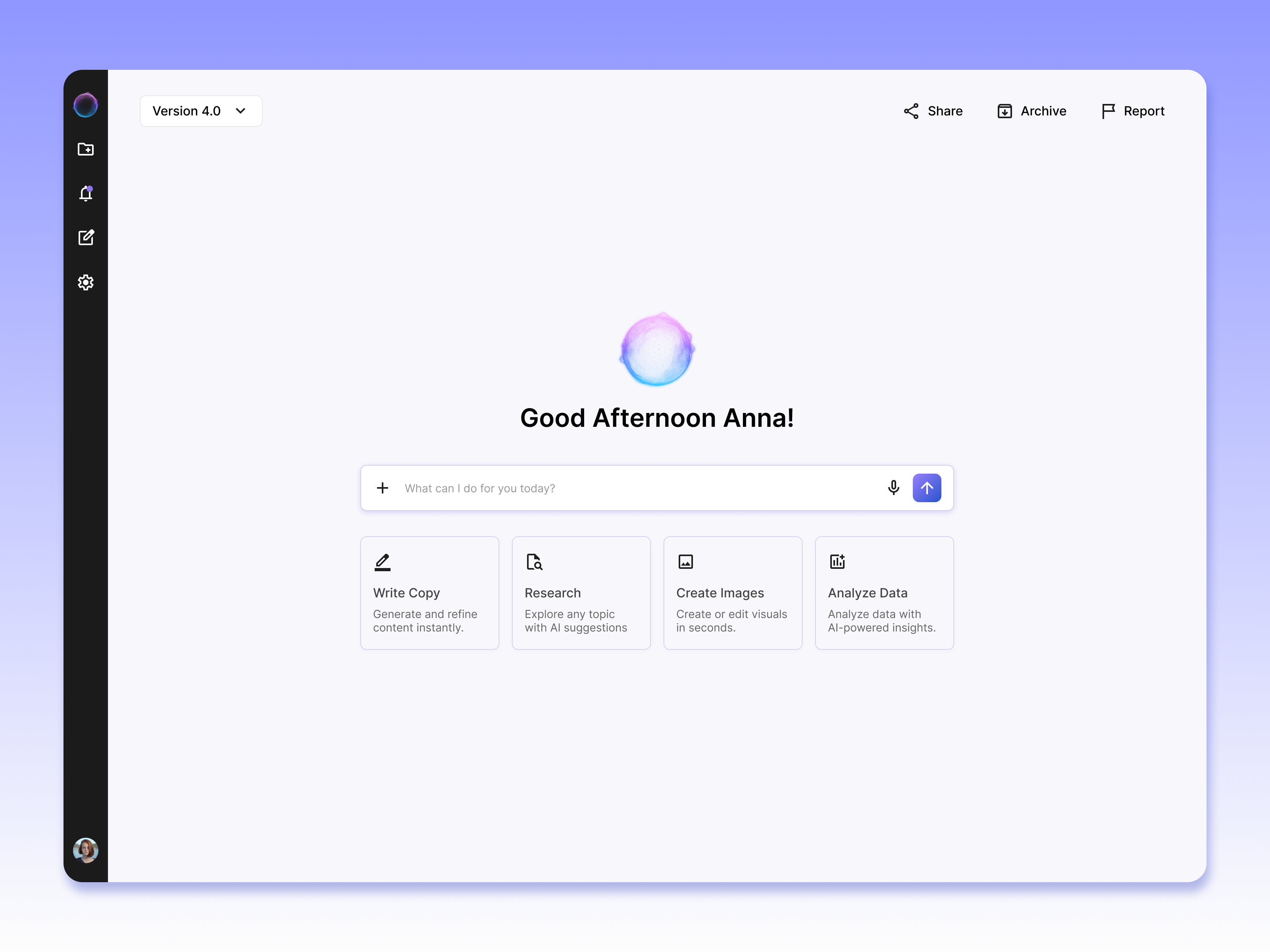Select Archive from the top bar
1270x952 pixels.
[x=1031, y=111]
